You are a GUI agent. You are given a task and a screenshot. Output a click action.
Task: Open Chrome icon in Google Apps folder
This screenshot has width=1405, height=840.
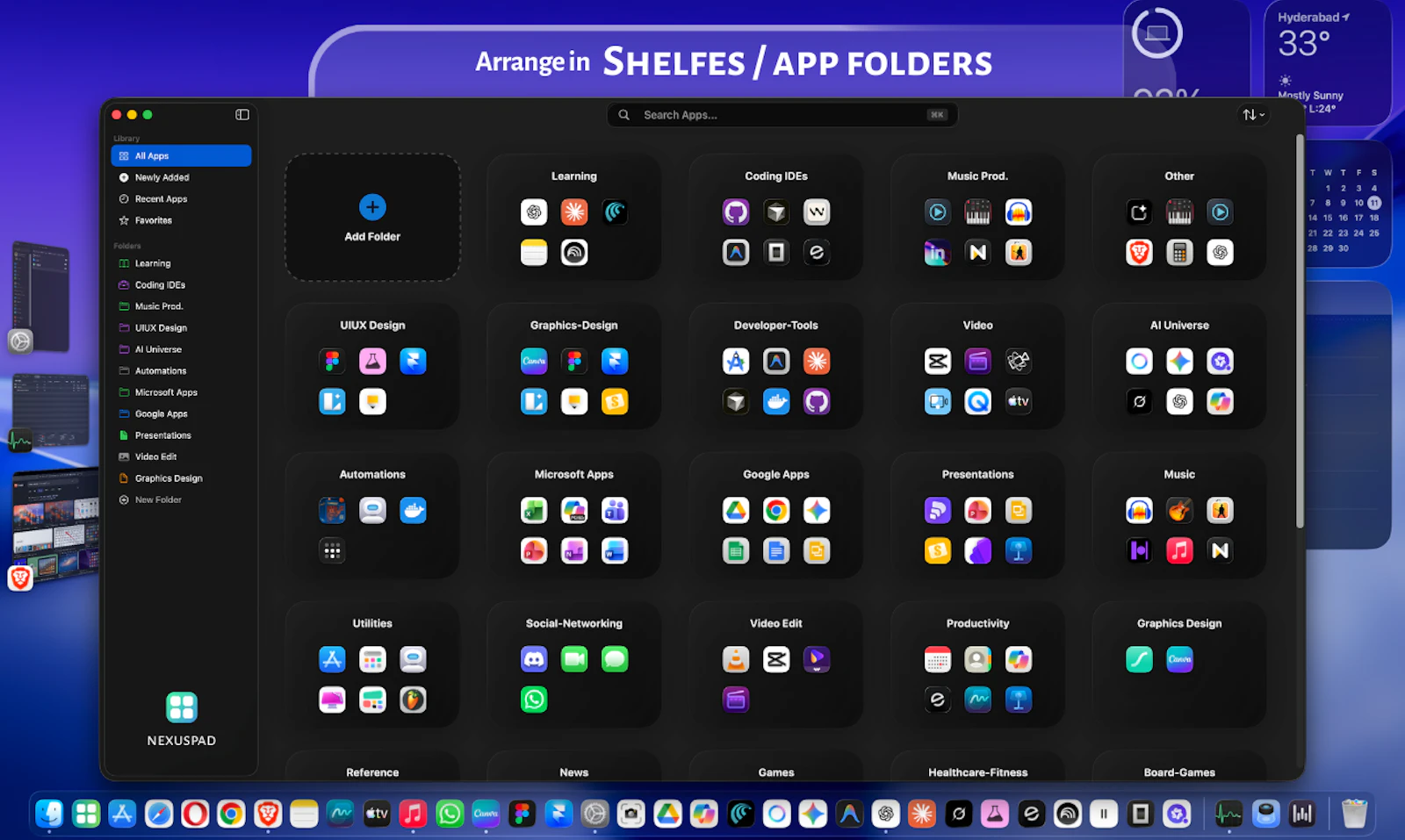(776, 510)
